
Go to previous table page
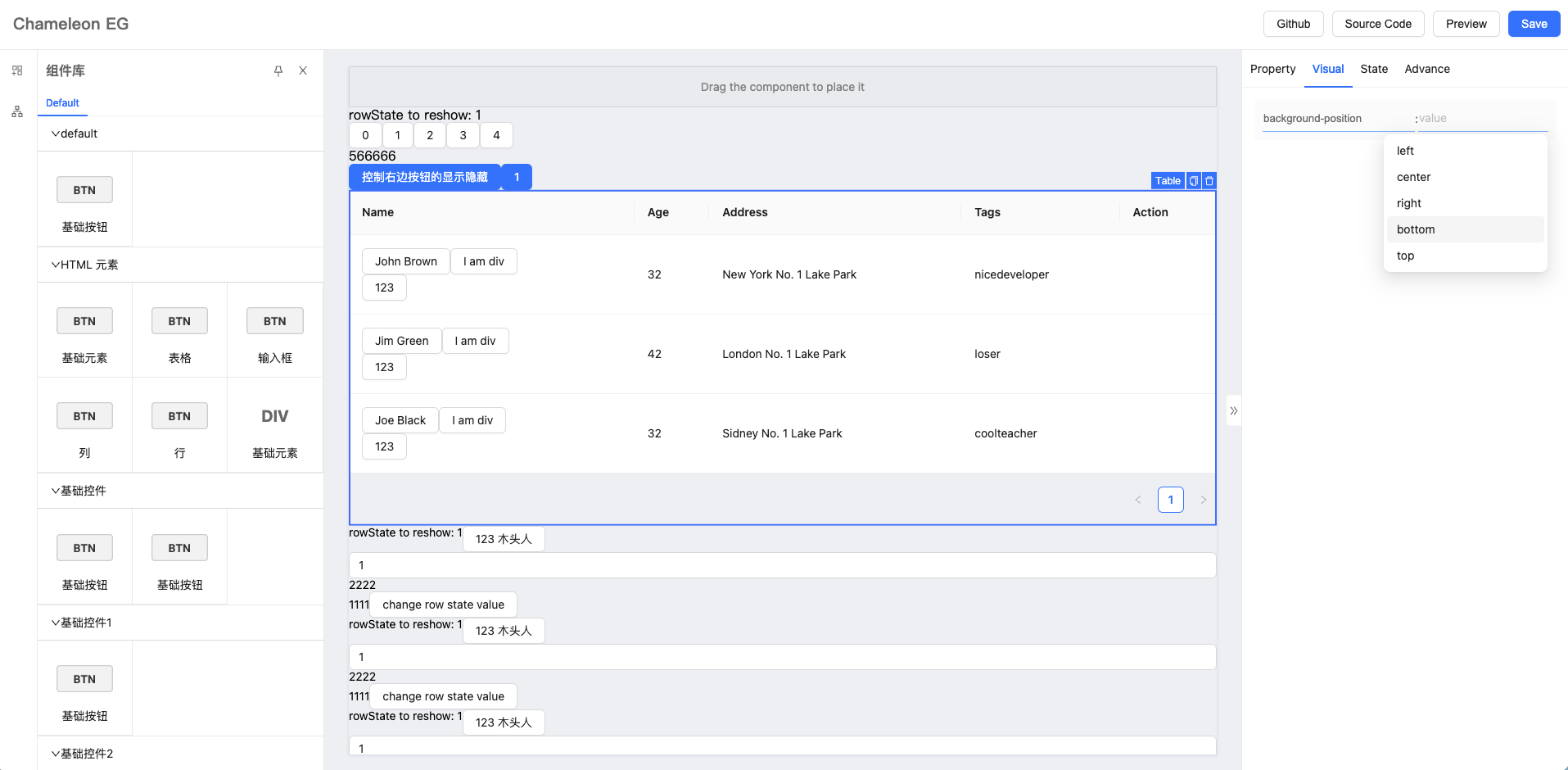point(1138,500)
